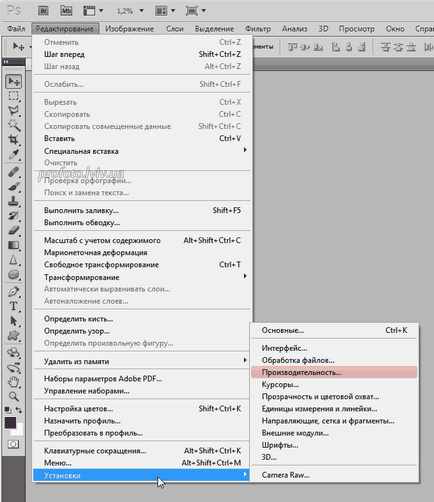
Task: Select the Zoom tool
Action: pyautogui.click(x=14, y=396)
